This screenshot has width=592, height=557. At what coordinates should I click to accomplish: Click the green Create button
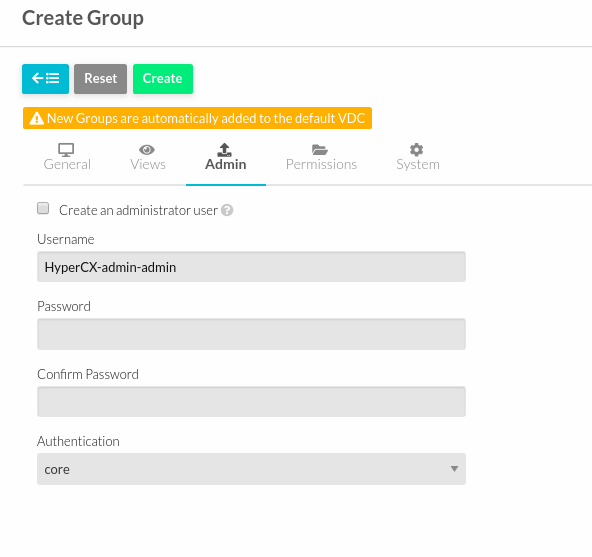point(163,79)
